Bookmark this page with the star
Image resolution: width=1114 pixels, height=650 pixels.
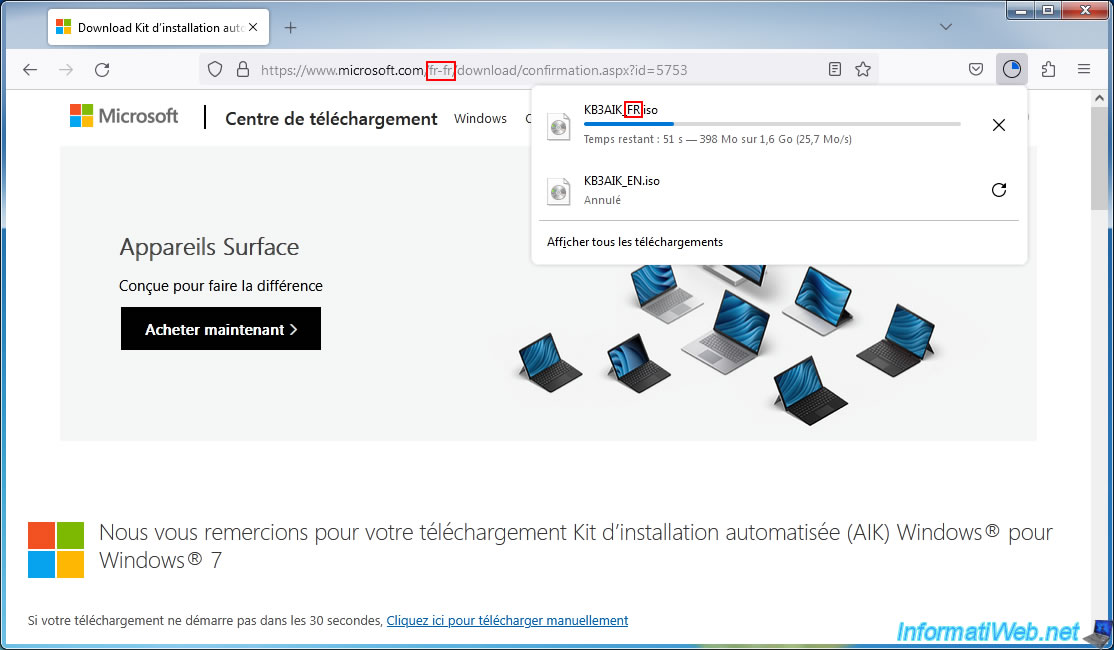[863, 70]
